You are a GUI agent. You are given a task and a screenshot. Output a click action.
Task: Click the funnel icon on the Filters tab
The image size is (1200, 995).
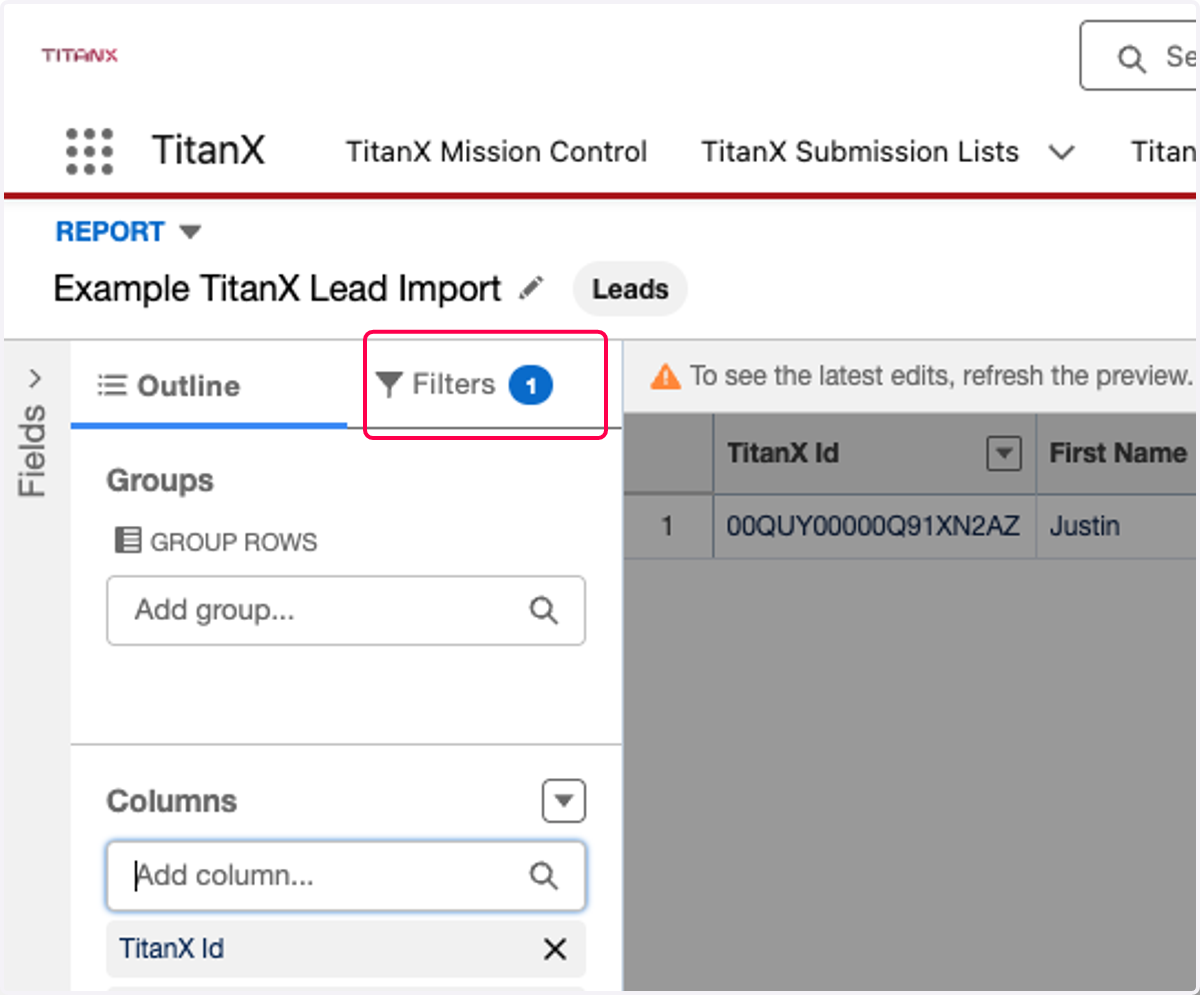388,384
